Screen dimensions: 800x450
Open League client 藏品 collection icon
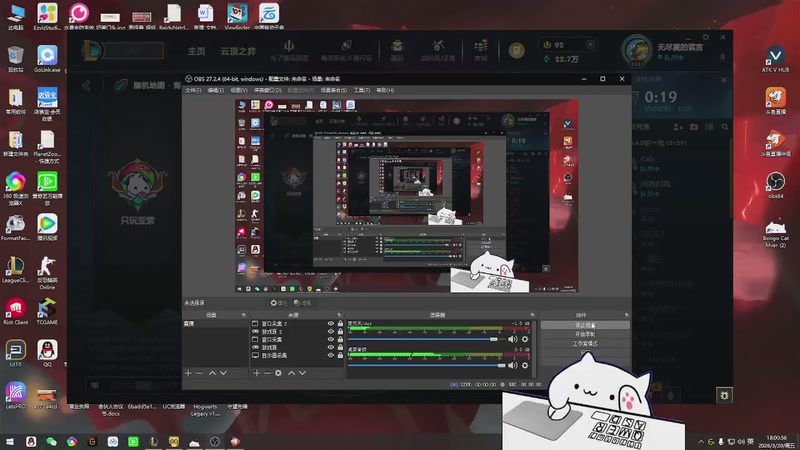pyautogui.click(x=397, y=51)
